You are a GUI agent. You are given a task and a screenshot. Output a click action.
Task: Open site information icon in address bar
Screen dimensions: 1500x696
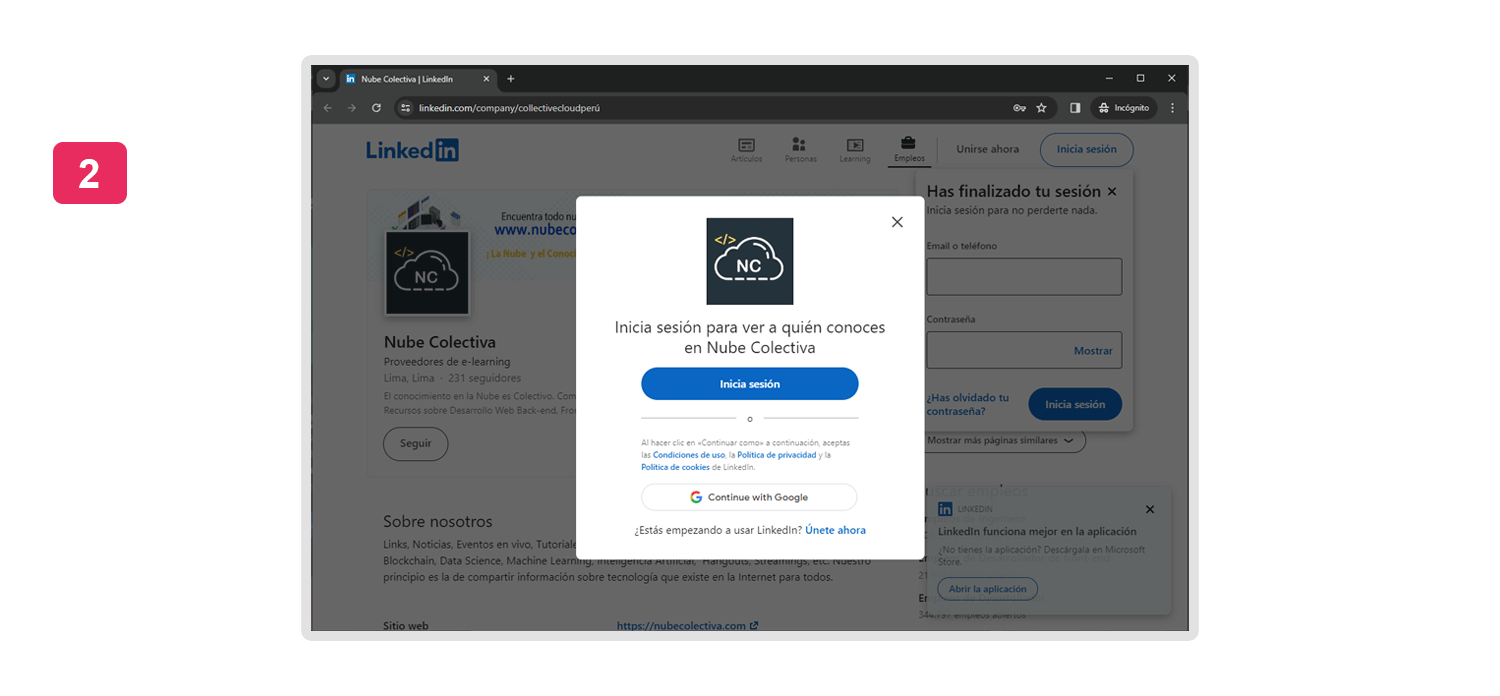click(405, 108)
